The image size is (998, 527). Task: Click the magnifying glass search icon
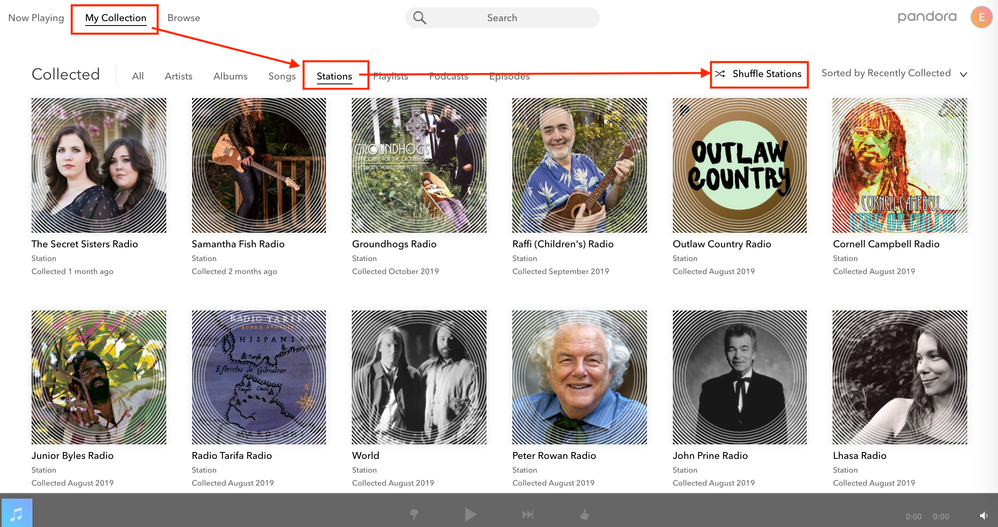[420, 18]
